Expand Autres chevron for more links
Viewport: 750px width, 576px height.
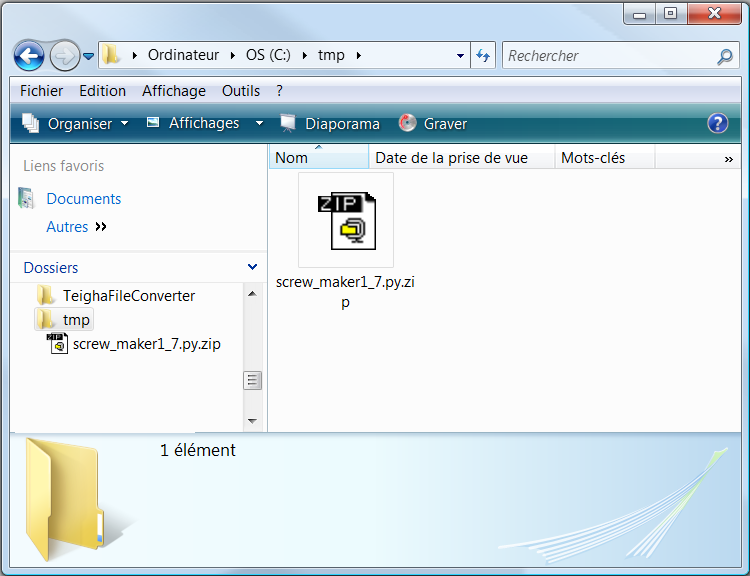(101, 226)
